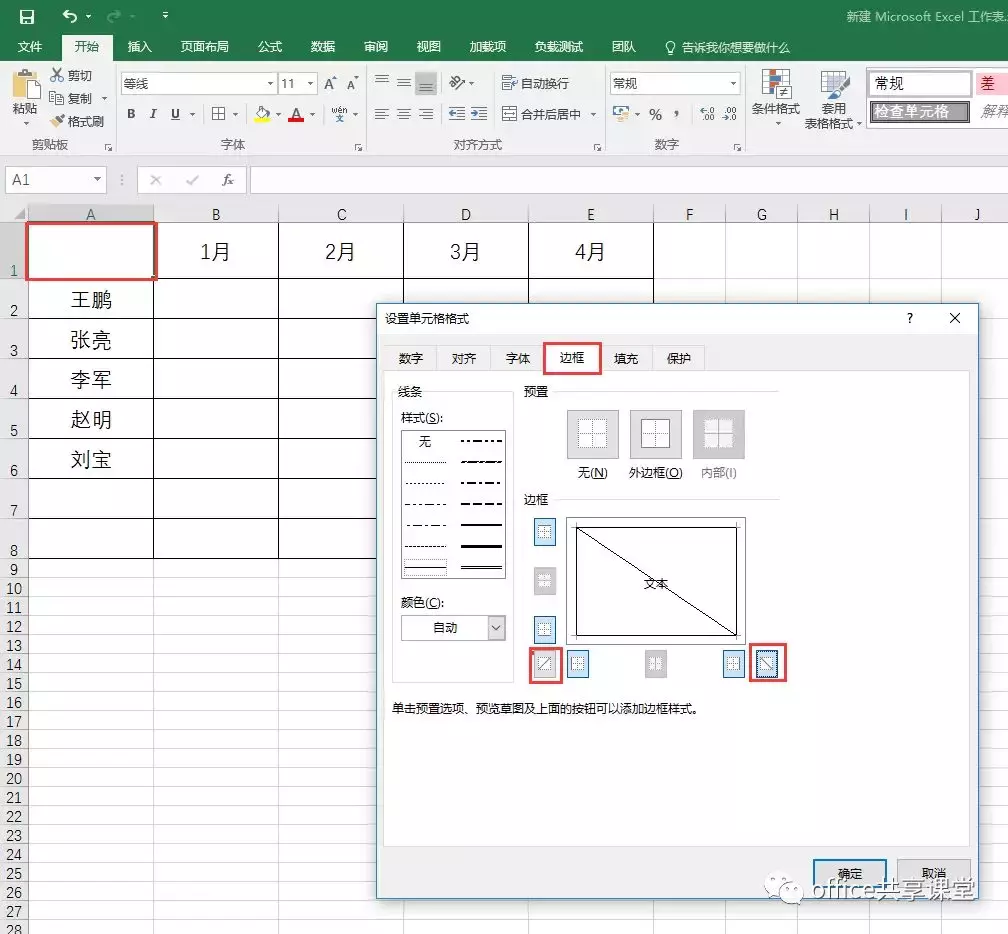Open Conditional Formatting options
The height and width of the screenshot is (934, 1008).
(776, 97)
